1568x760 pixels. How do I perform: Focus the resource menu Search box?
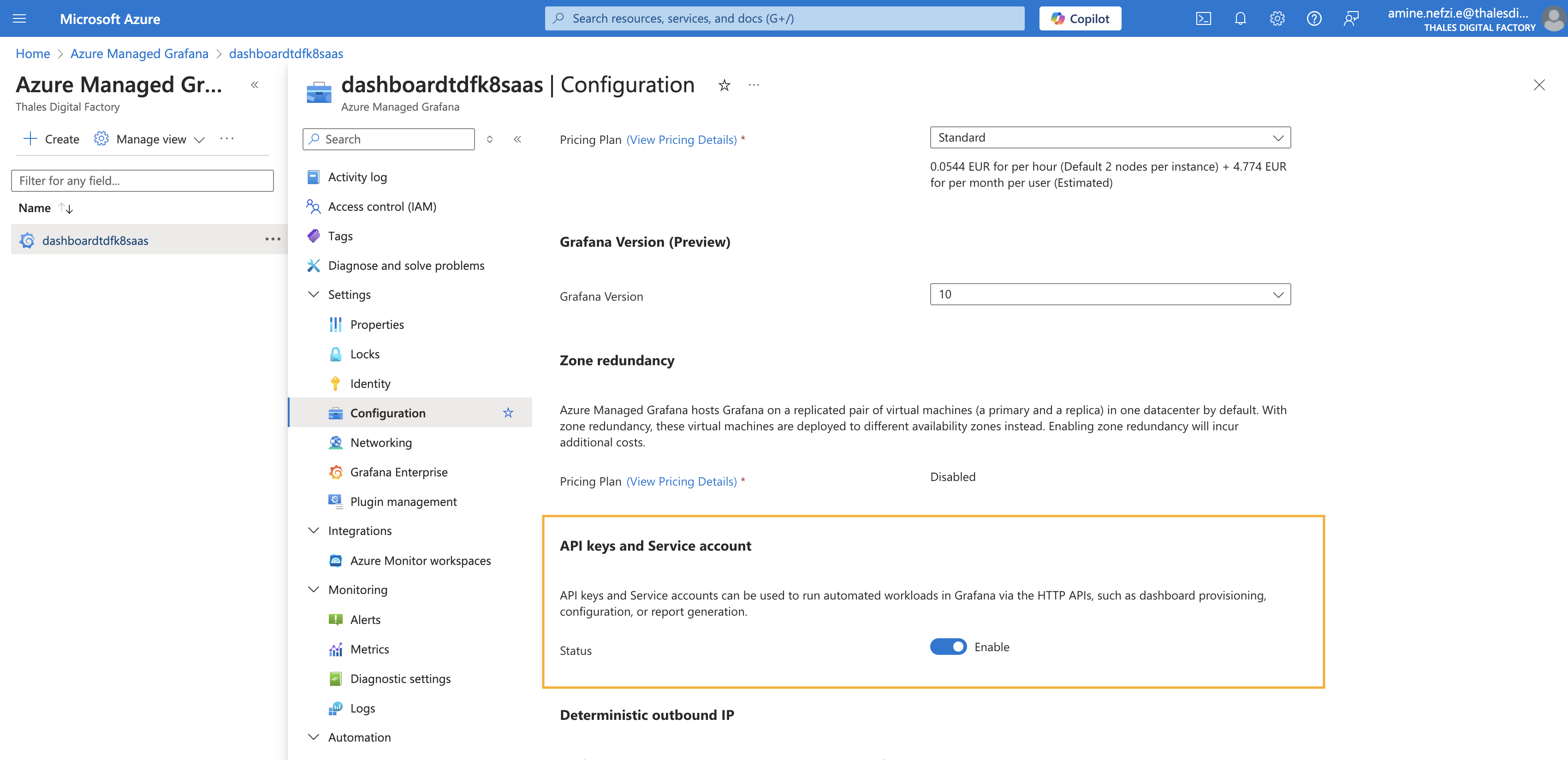[388, 139]
